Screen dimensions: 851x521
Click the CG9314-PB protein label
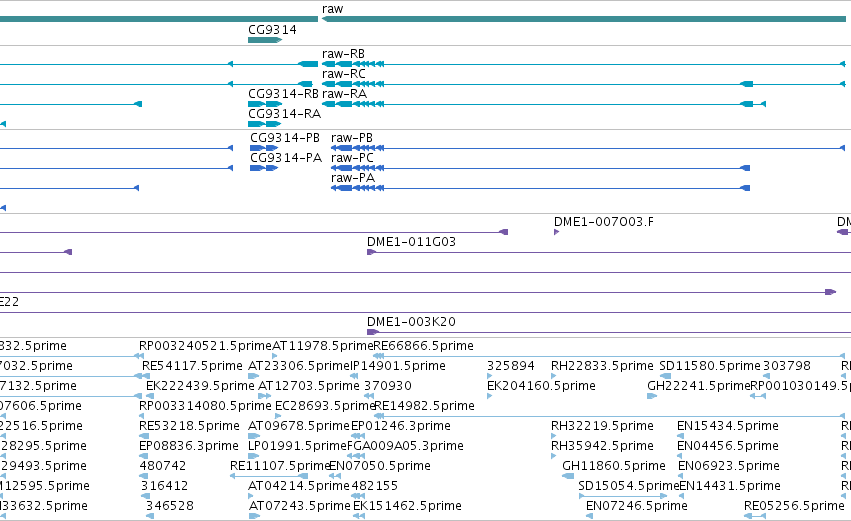coord(285,138)
